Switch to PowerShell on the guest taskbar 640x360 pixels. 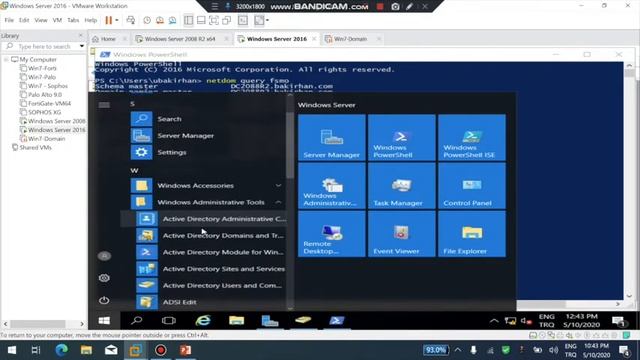click(337, 321)
